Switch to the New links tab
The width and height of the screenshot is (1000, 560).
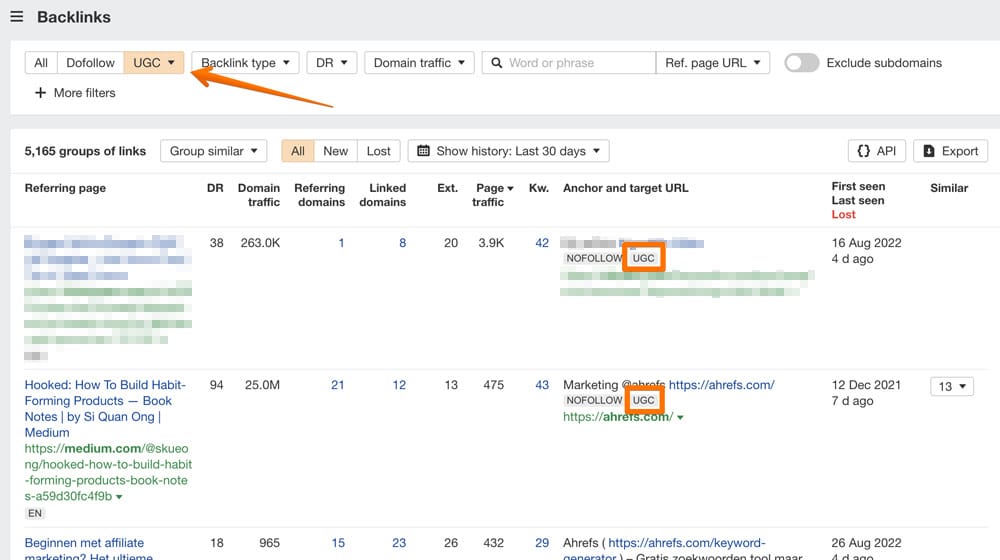pos(335,151)
